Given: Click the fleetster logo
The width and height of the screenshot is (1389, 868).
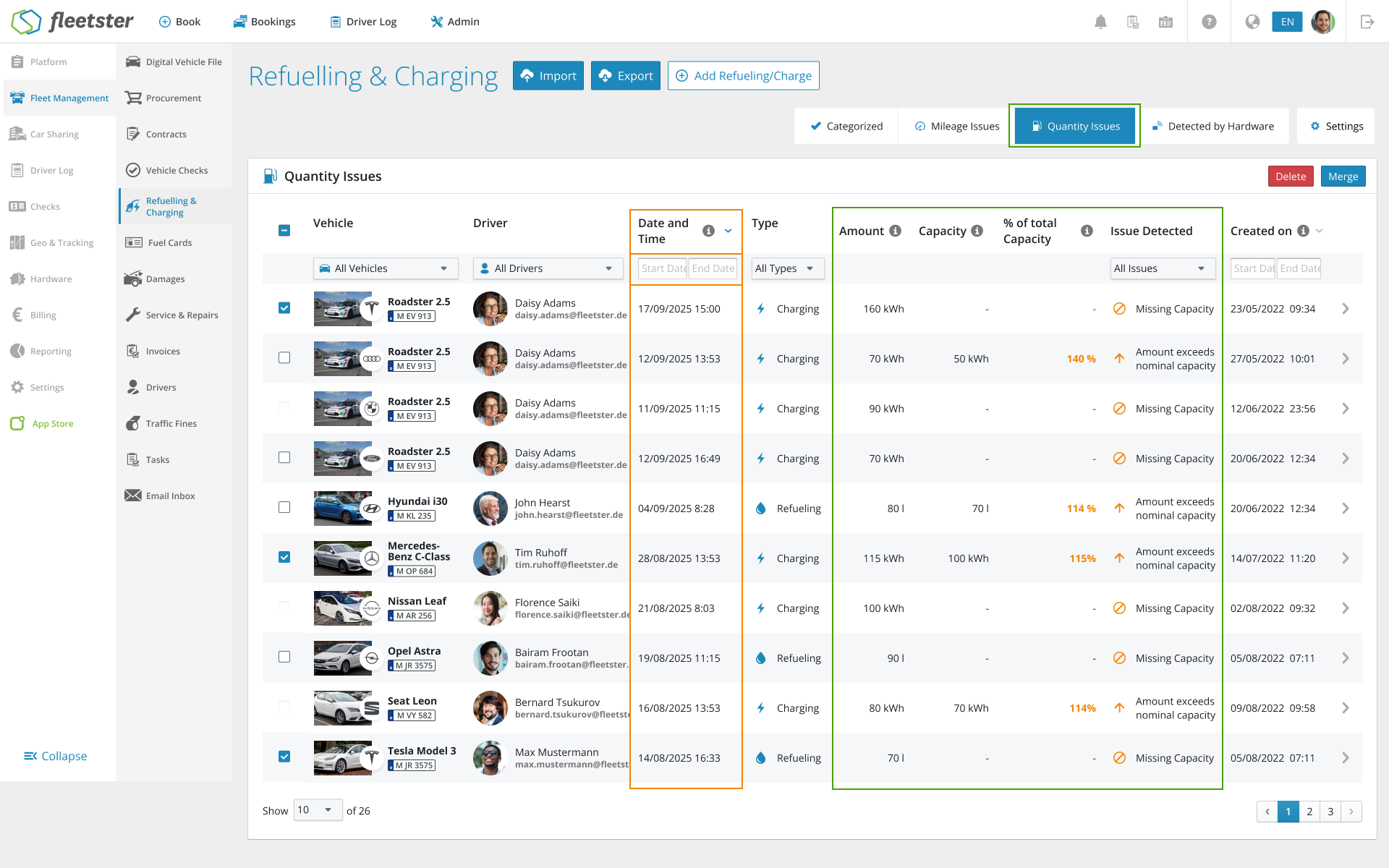Looking at the screenshot, I should coord(72,22).
